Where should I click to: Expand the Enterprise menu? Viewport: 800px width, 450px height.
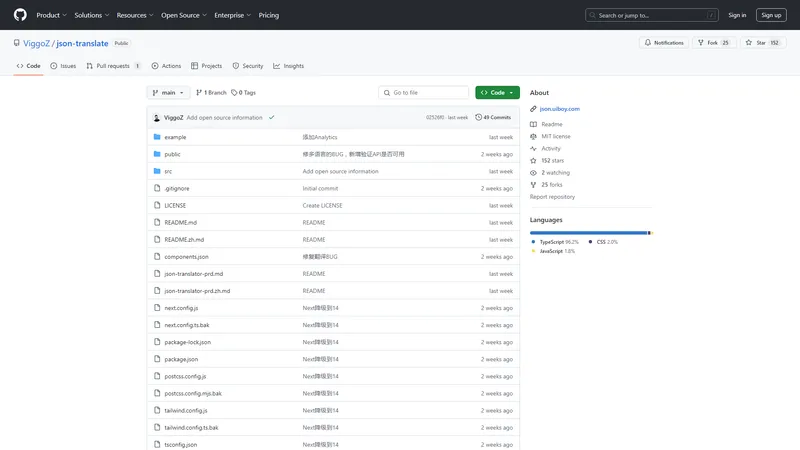click(x=232, y=15)
